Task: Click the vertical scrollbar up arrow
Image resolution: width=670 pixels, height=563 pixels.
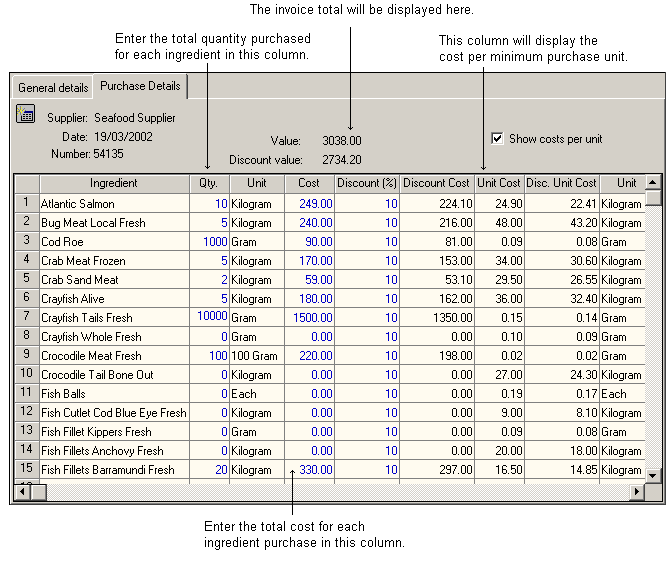Action: click(x=652, y=183)
